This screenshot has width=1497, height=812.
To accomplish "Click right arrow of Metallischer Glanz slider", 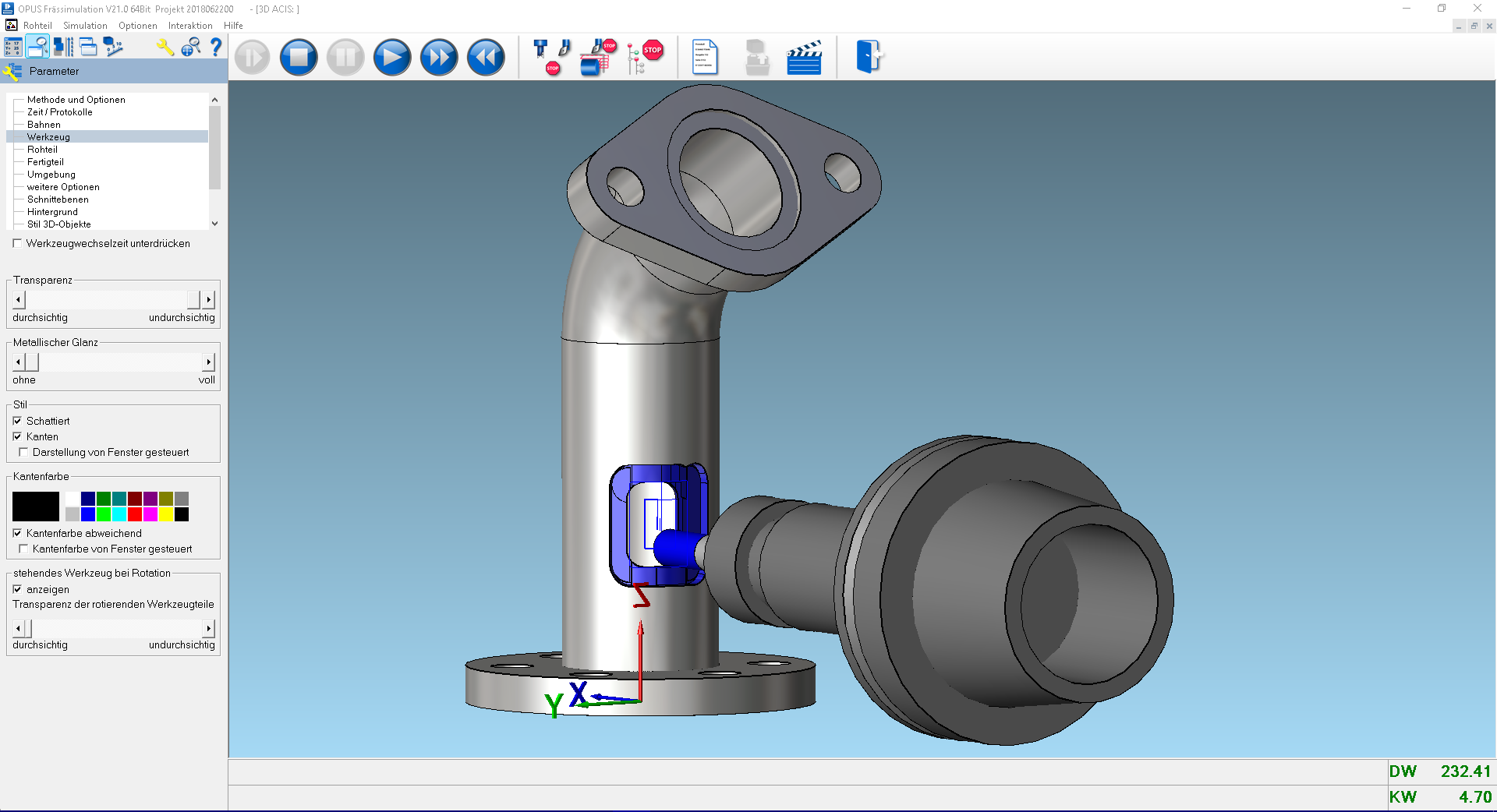I will (x=208, y=362).
